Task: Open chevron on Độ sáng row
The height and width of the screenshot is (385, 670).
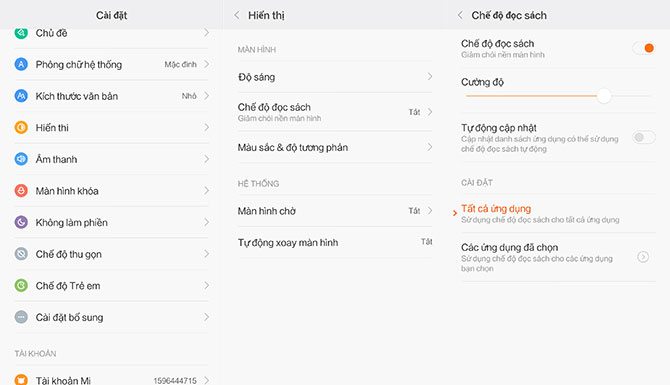Action: tap(430, 76)
